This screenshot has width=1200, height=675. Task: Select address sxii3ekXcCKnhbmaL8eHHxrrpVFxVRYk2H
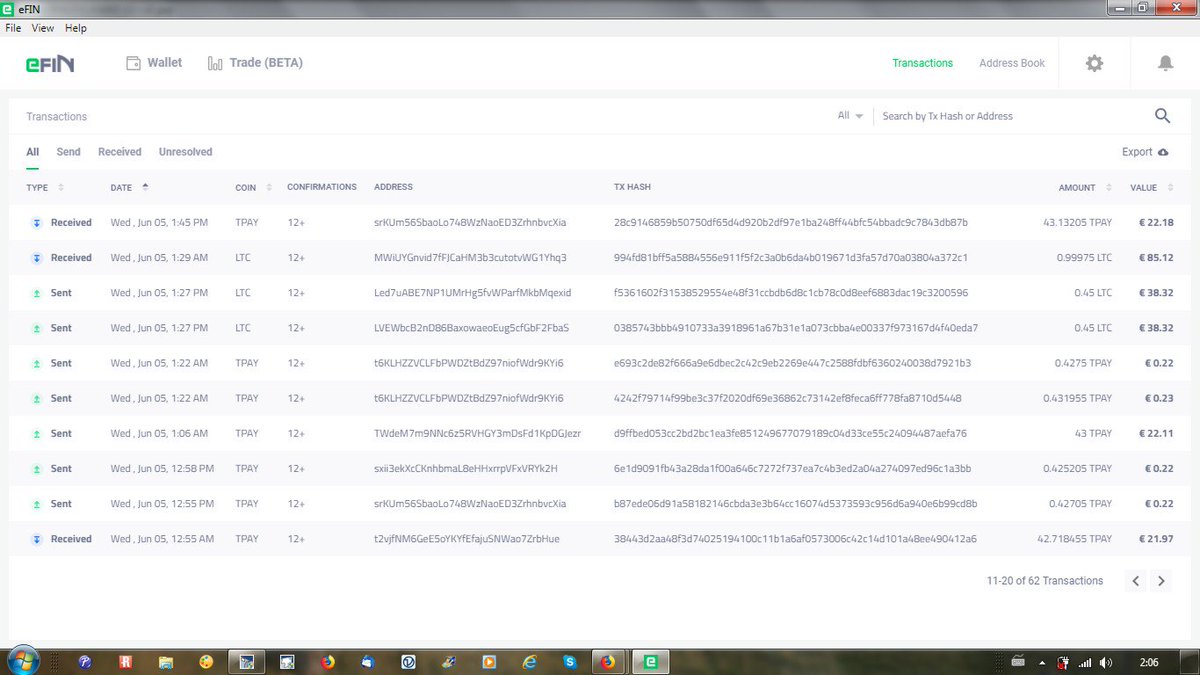[x=465, y=468]
